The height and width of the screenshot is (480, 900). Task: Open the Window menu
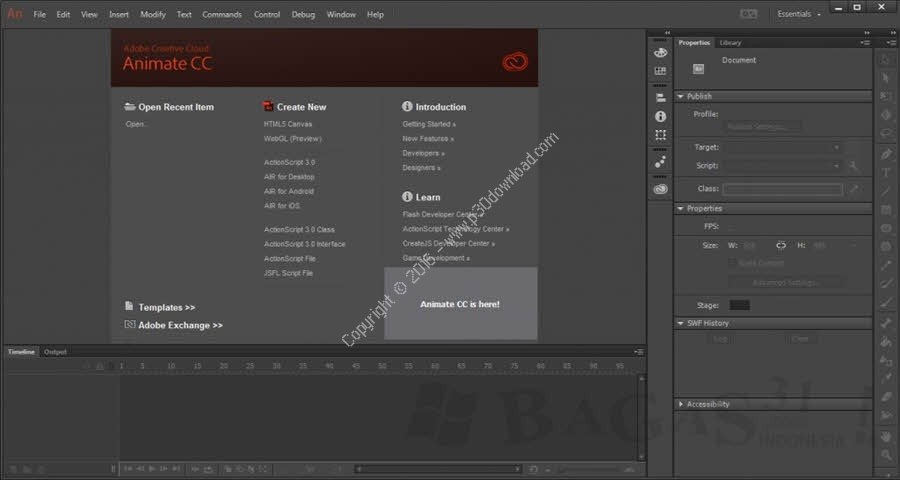pyautogui.click(x=341, y=14)
